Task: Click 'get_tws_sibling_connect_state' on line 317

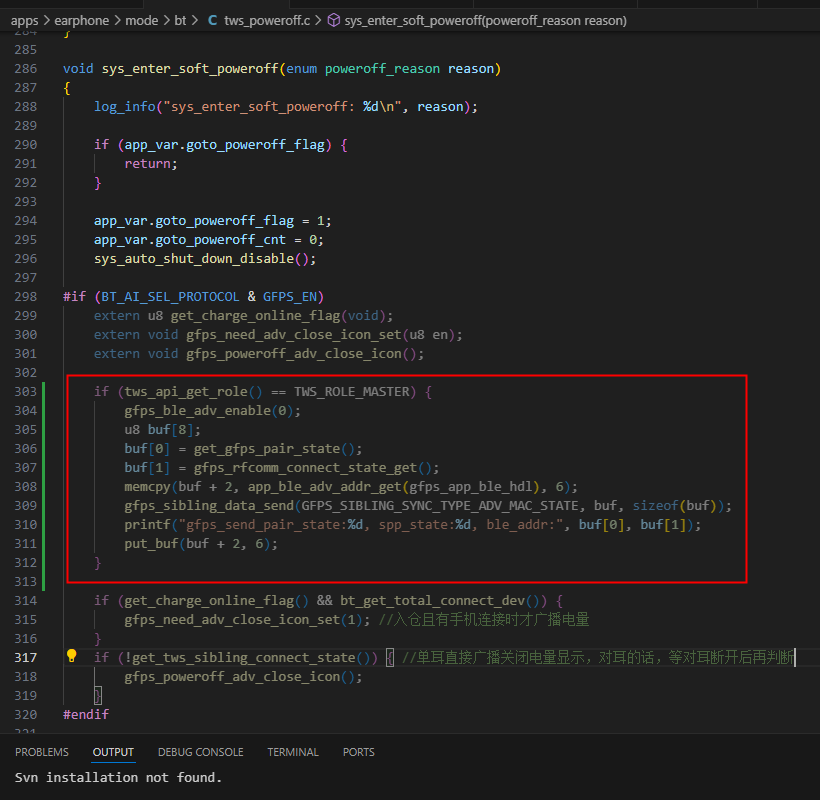Action: click(244, 658)
